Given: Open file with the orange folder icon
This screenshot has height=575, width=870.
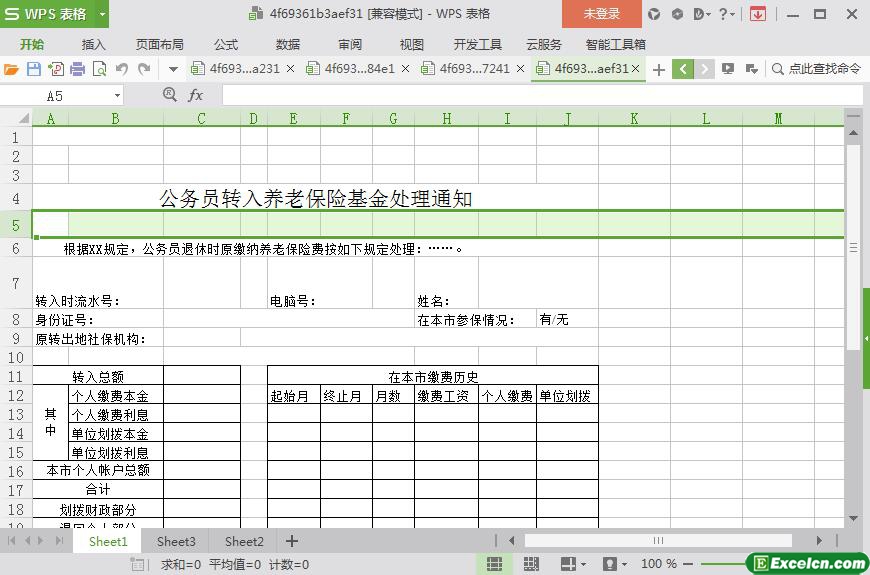Looking at the screenshot, I should point(11,69).
